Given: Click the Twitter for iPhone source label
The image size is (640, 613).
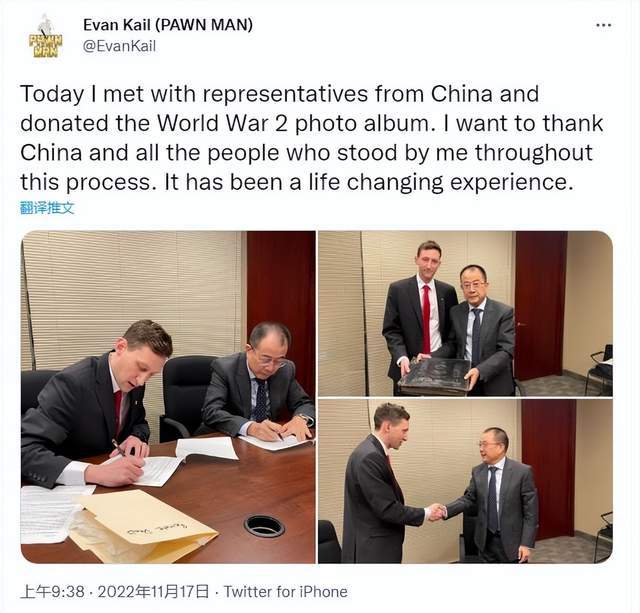Looking at the screenshot, I should (x=285, y=591).
